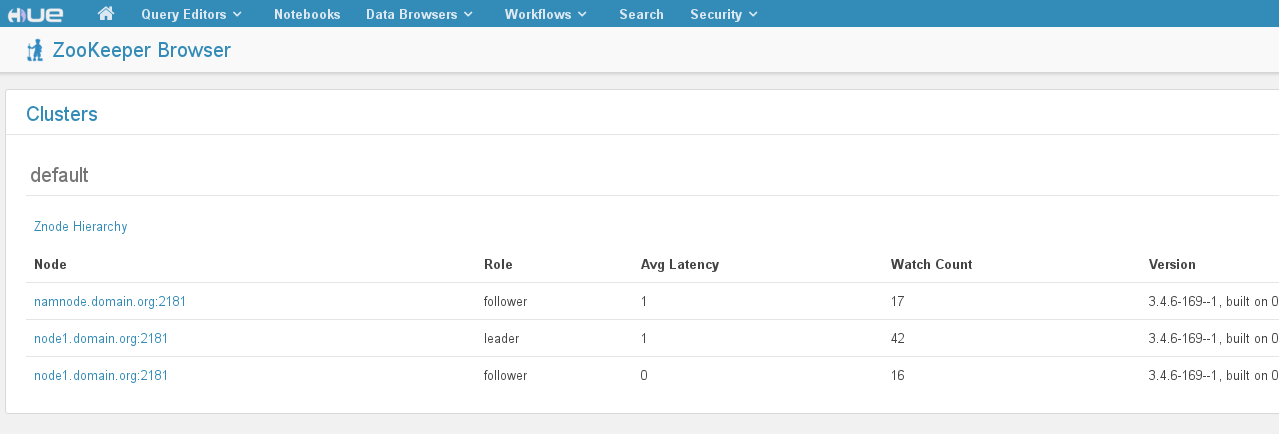Open the Znode Hierarchy link

(81, 227)
